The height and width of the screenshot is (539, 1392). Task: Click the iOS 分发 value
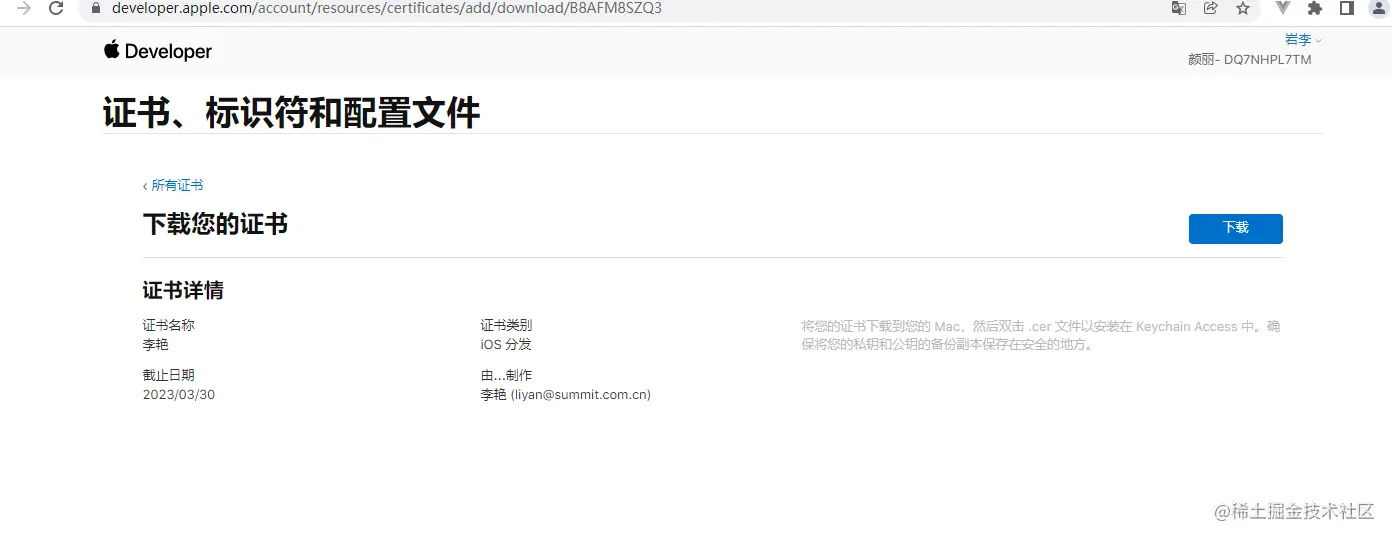pos(506,344)
